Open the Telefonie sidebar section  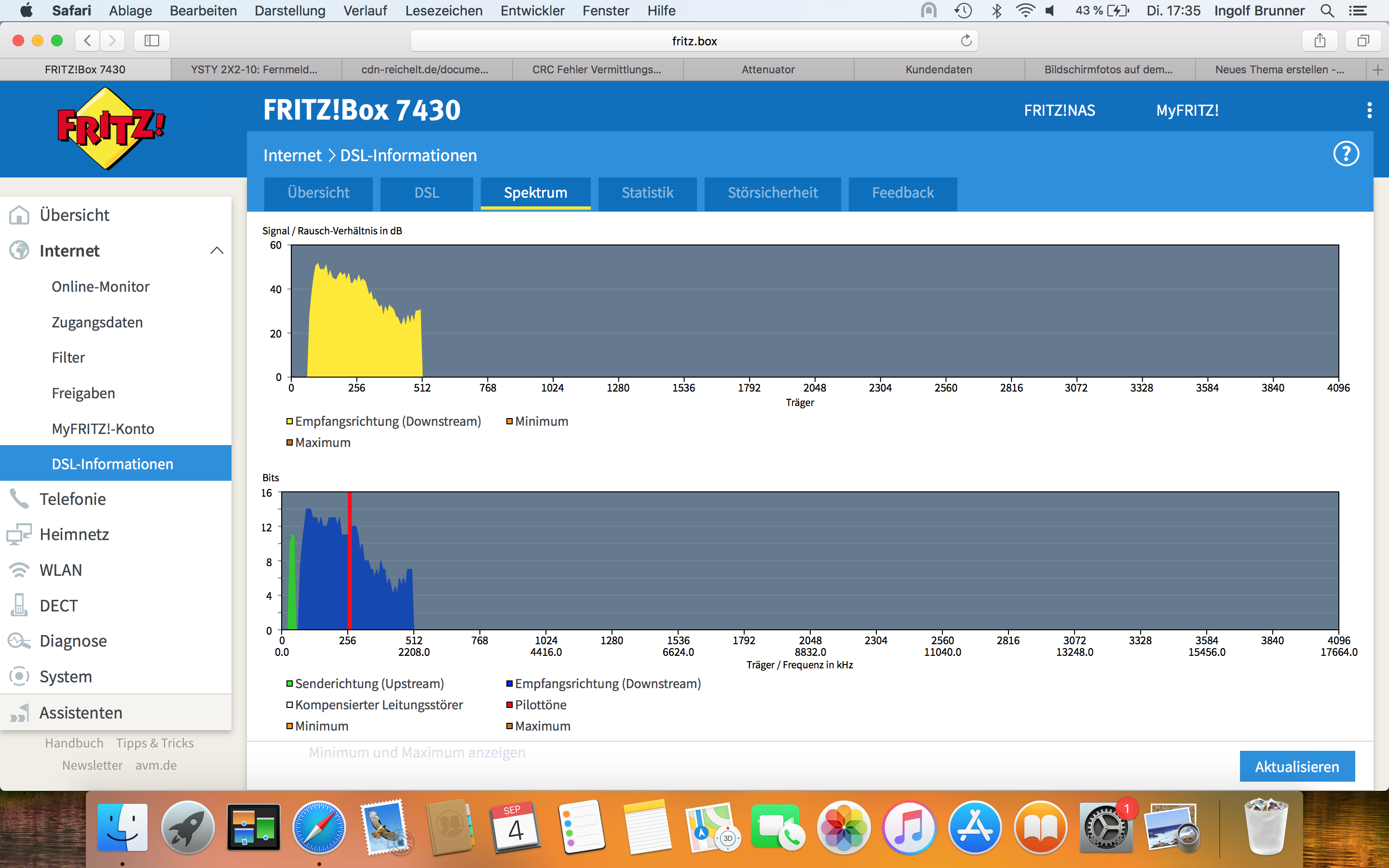(73, 499)
